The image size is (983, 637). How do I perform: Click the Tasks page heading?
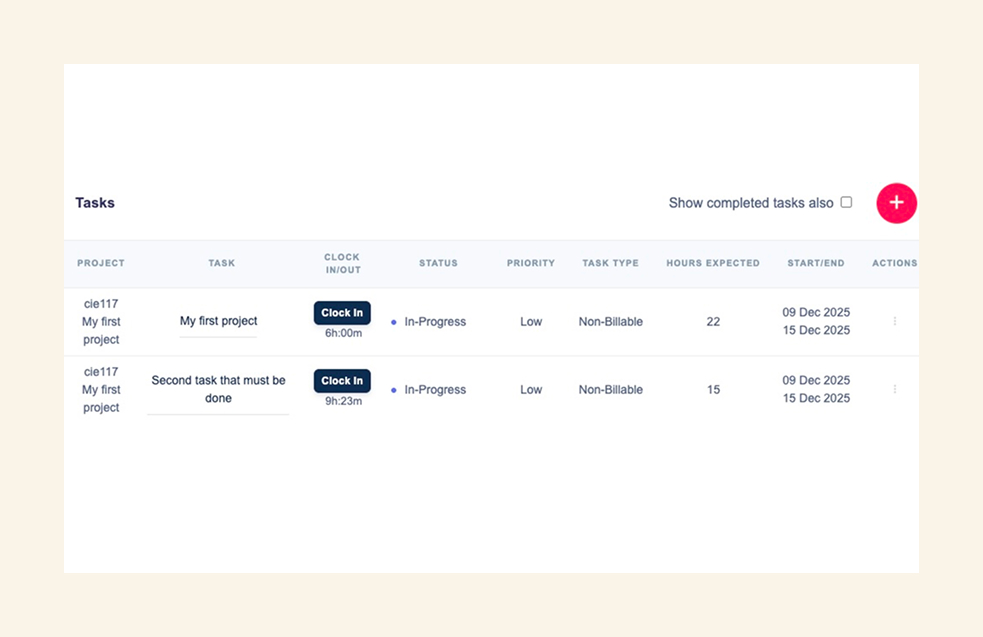(x=95, y=202)
